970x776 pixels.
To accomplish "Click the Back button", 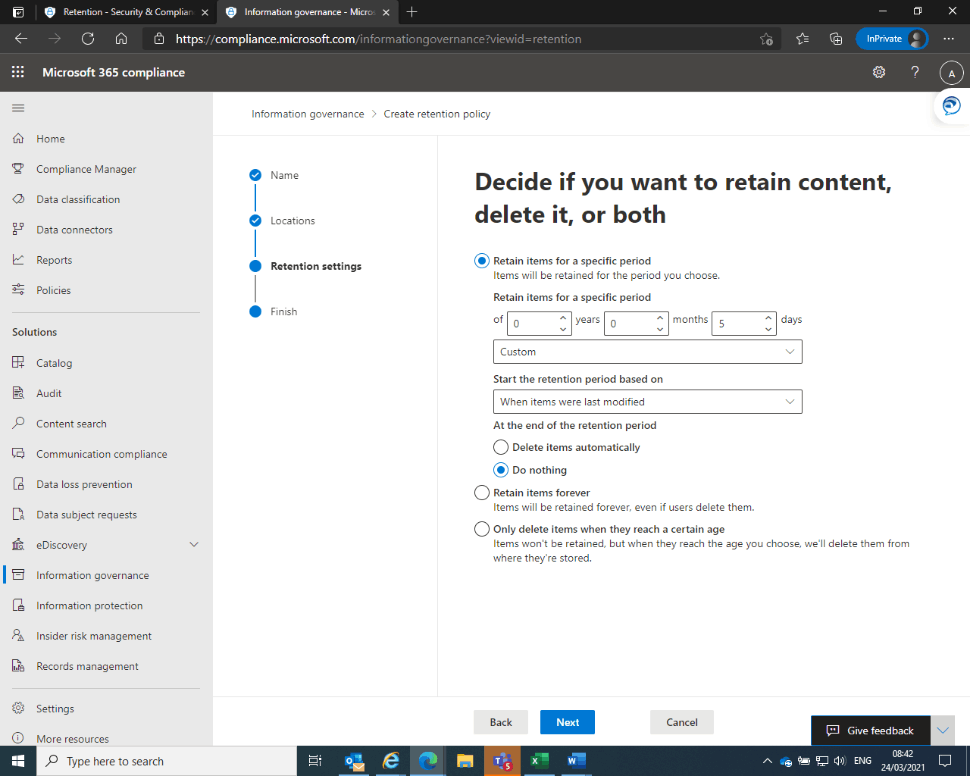I will [x=500, y=722].
